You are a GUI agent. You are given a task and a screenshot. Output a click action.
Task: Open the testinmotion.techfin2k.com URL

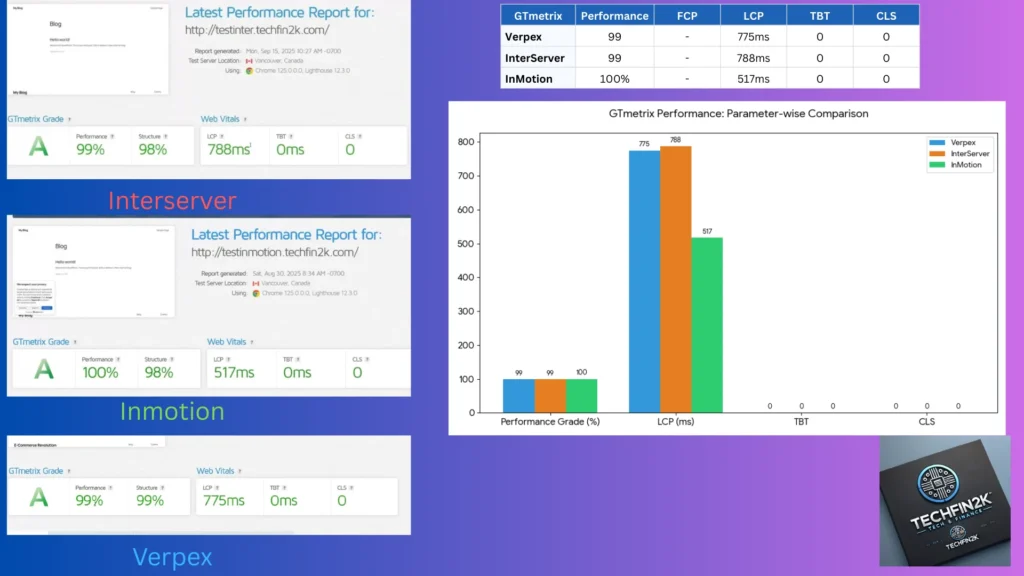[275, 252]
